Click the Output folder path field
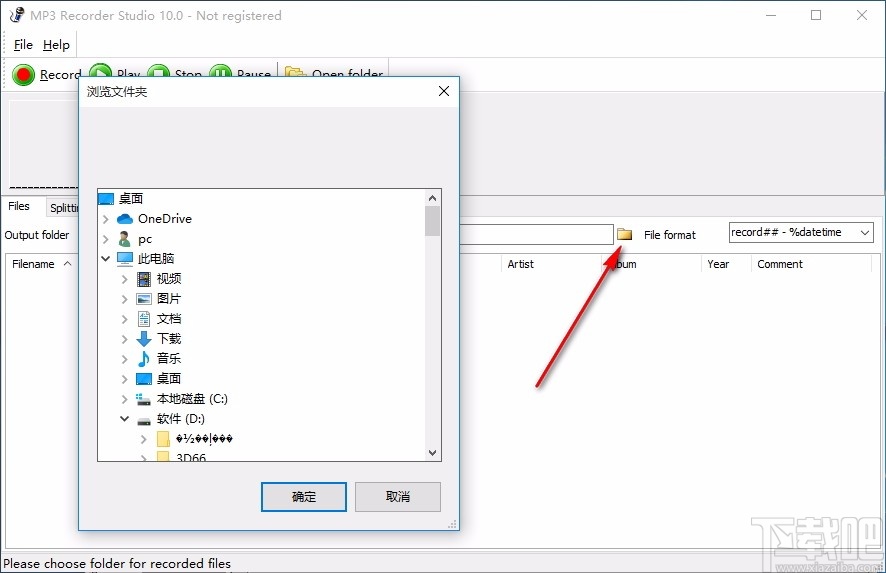The image size is (886, 573). point(537,235)
